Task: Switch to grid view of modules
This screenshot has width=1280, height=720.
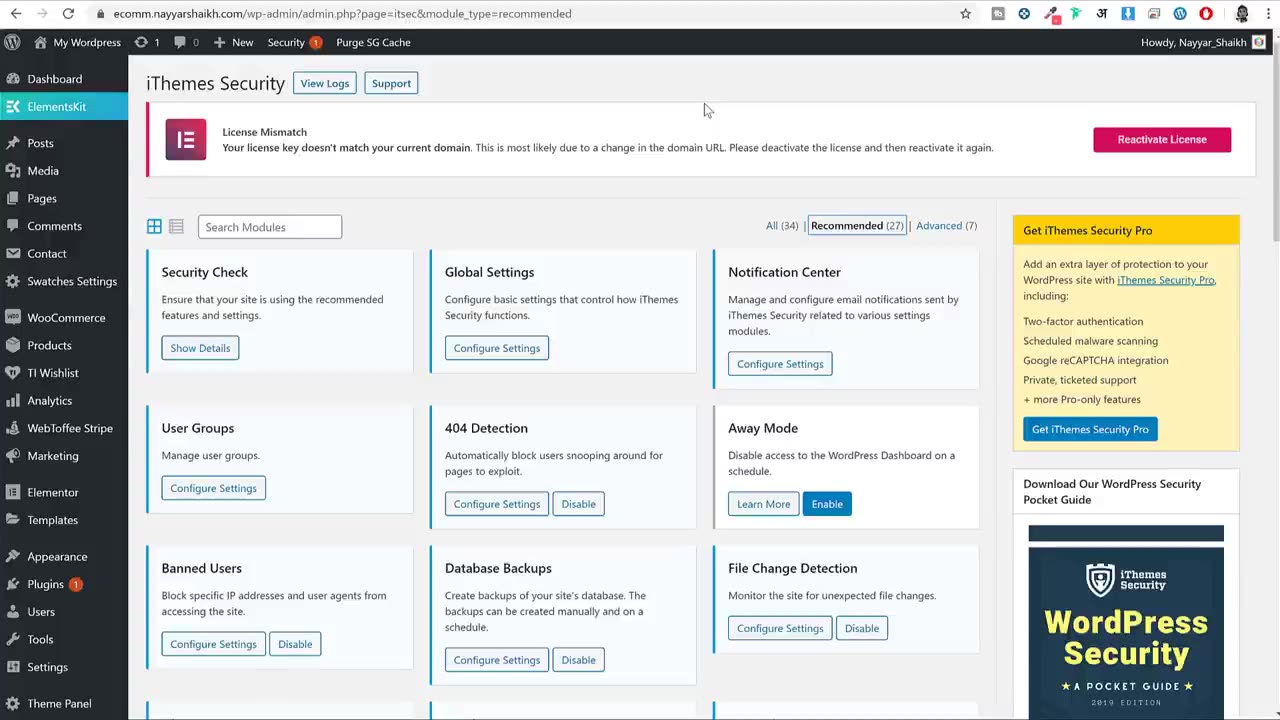Action: point(154,227)
